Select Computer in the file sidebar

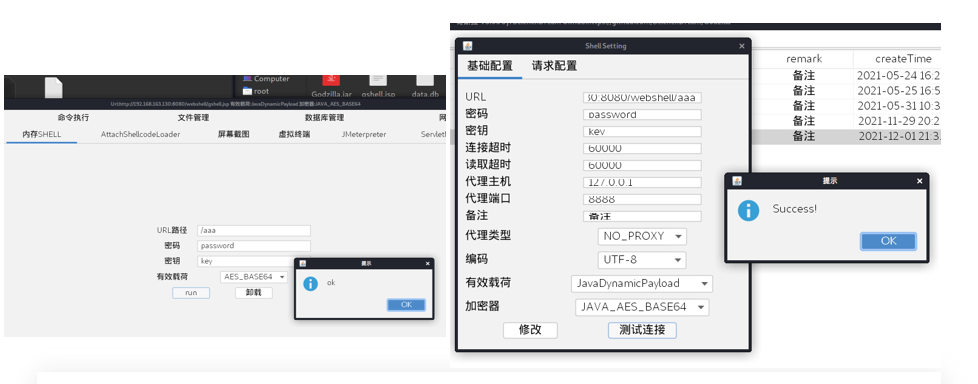[267, 79]
